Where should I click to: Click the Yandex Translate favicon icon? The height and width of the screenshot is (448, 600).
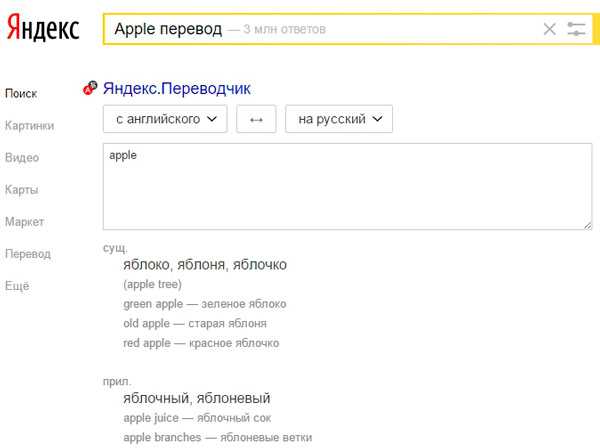[x=91, y=89]
